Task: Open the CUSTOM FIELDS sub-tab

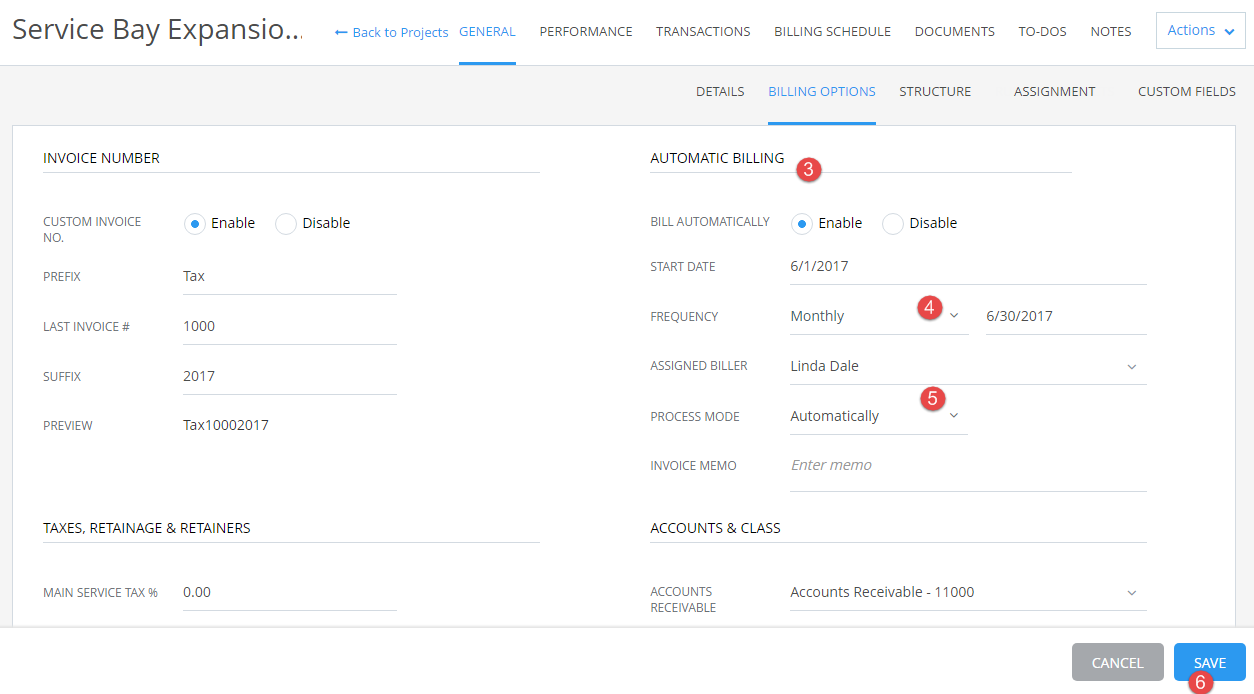Action: tap(1187, 91)
